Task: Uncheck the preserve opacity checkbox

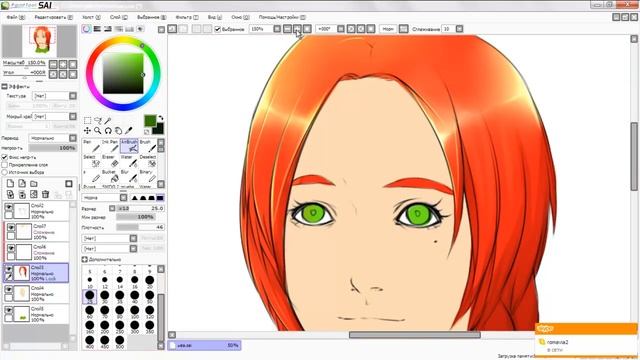Action: coord(5,157)
